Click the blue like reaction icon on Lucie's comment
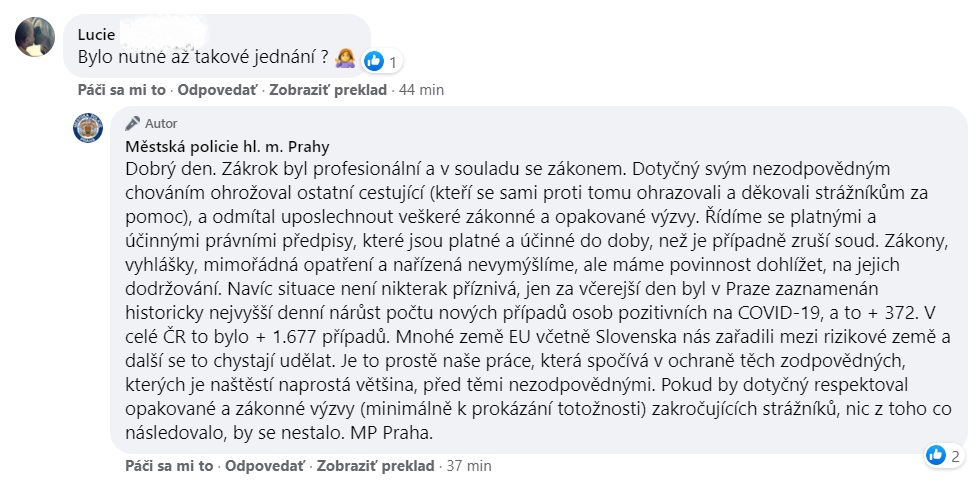The width and height of the screenshot is (978, 482). point(374,60)
